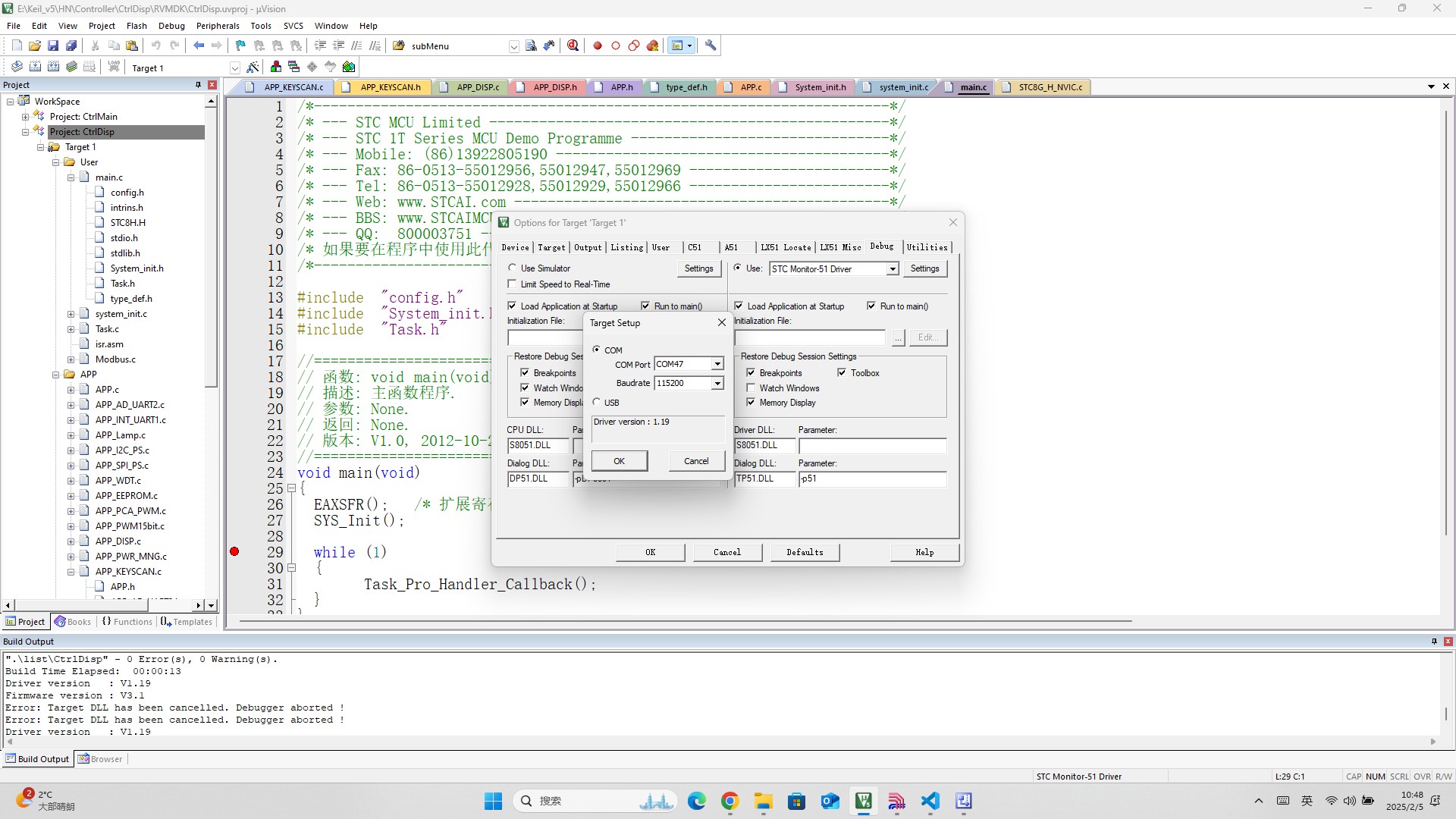
Task: Switch to the Functions panel tab
Action: pos(127,622)
